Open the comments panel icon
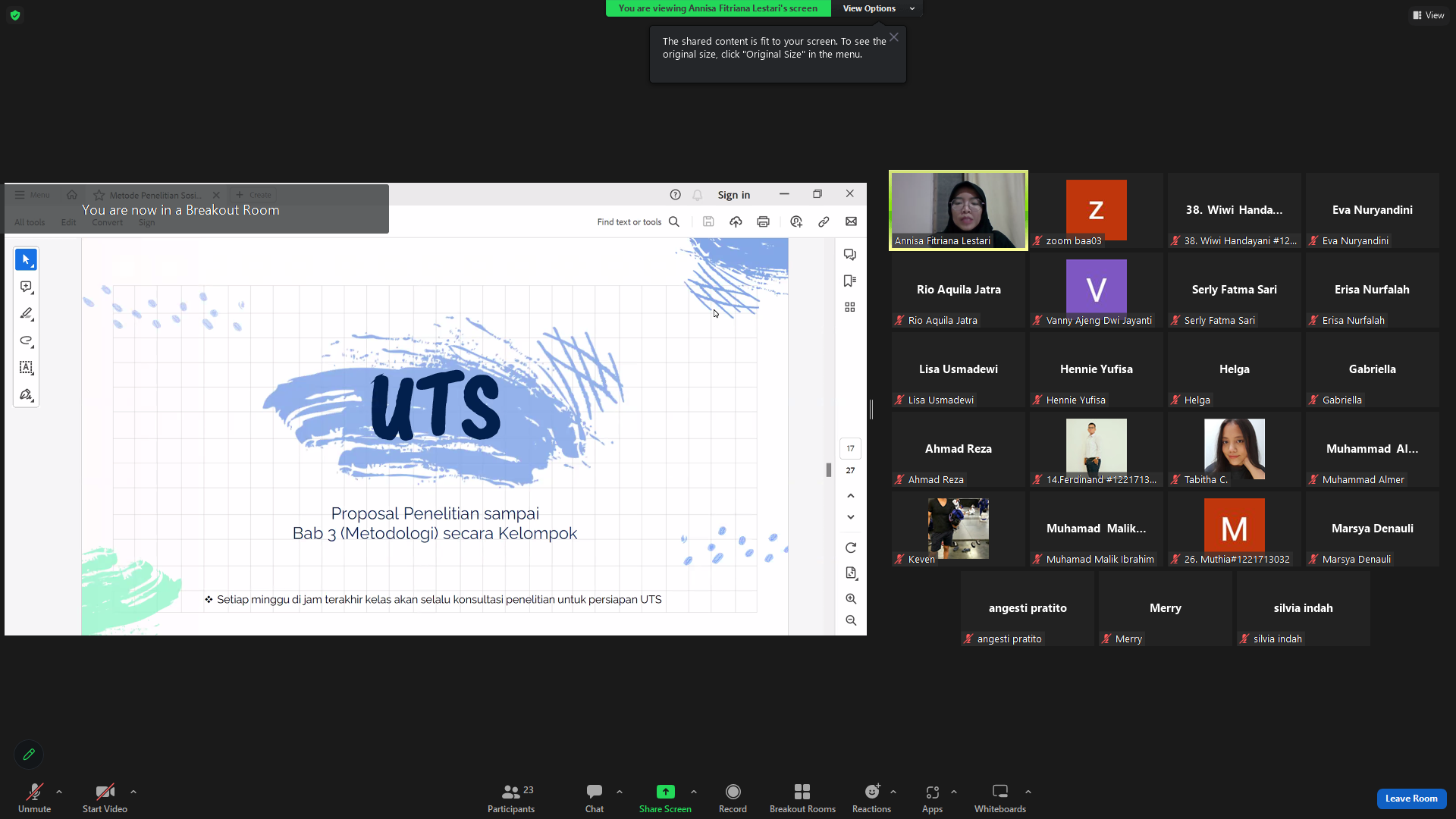Image resolution: width=1456 pixels, height=819 pixels. tap(850, 255)
